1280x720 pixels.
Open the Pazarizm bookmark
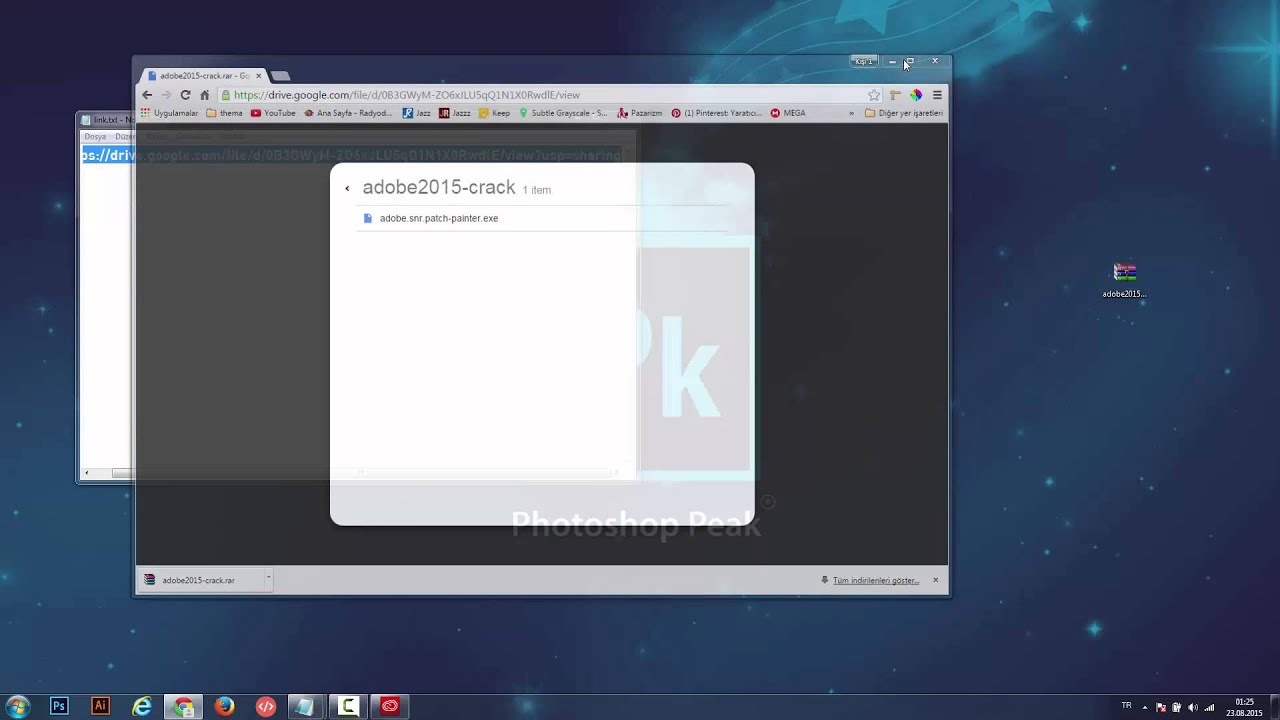click(640, 113)
